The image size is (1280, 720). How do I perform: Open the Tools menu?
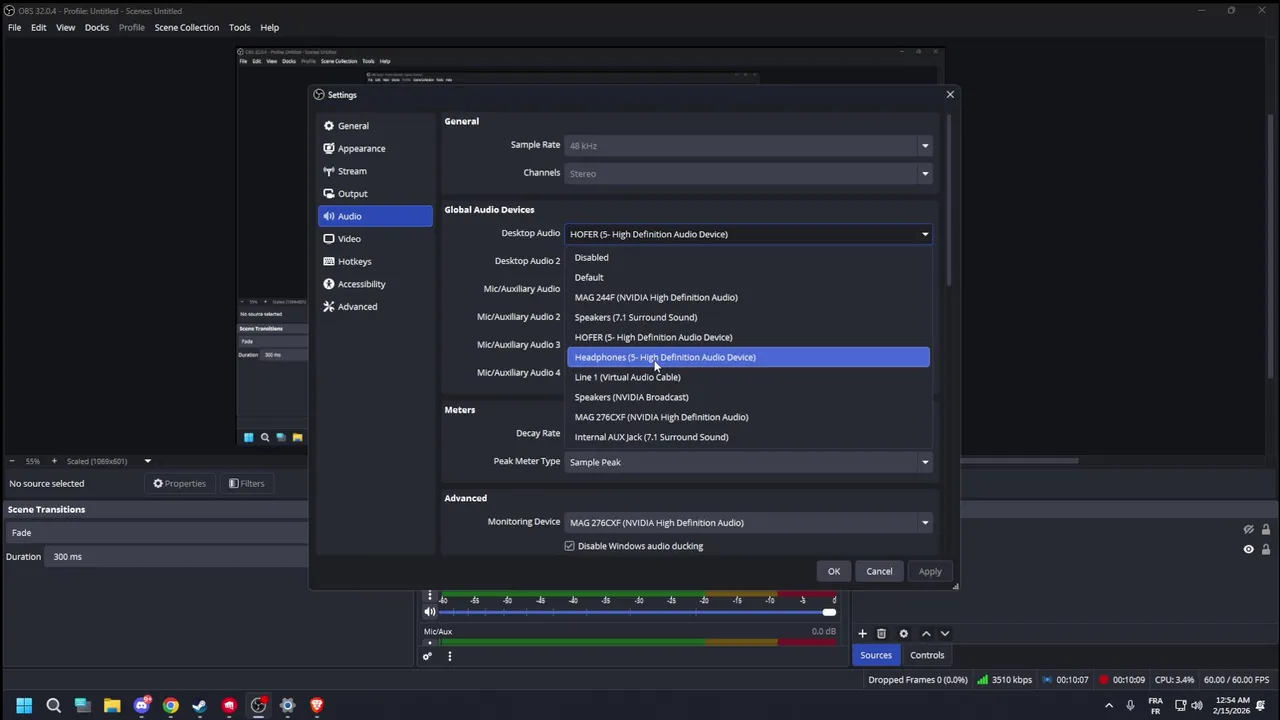click(x=240, y=27)
